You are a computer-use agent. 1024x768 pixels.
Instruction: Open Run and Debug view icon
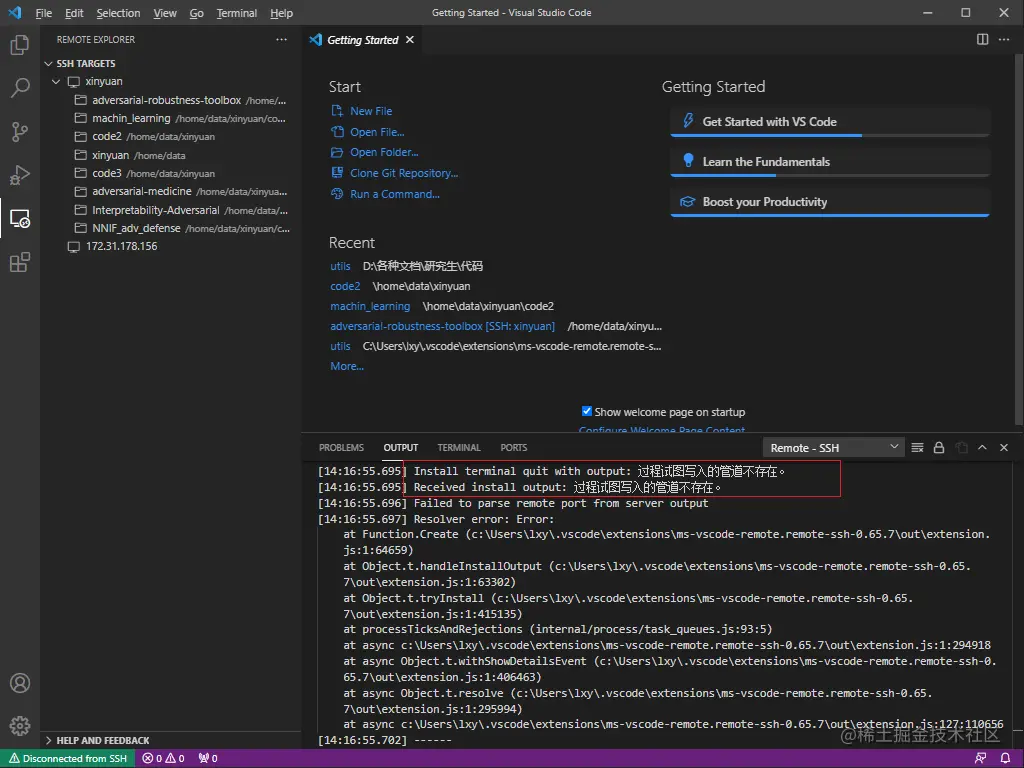19,175
